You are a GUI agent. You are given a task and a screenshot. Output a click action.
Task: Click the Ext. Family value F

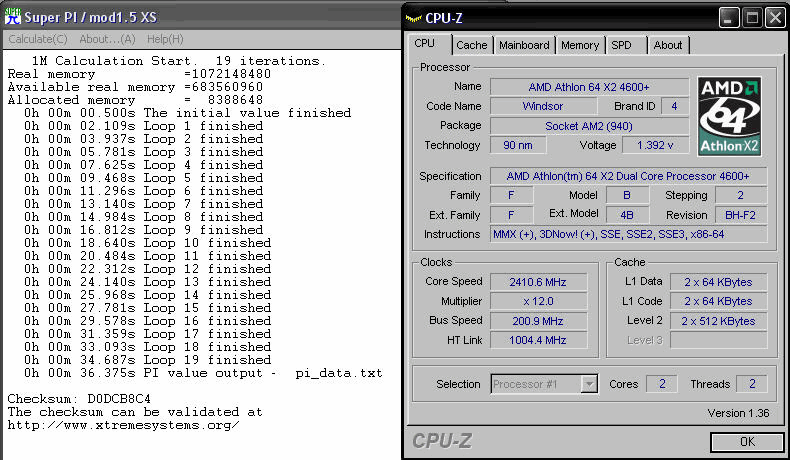[x=511, y=215]
